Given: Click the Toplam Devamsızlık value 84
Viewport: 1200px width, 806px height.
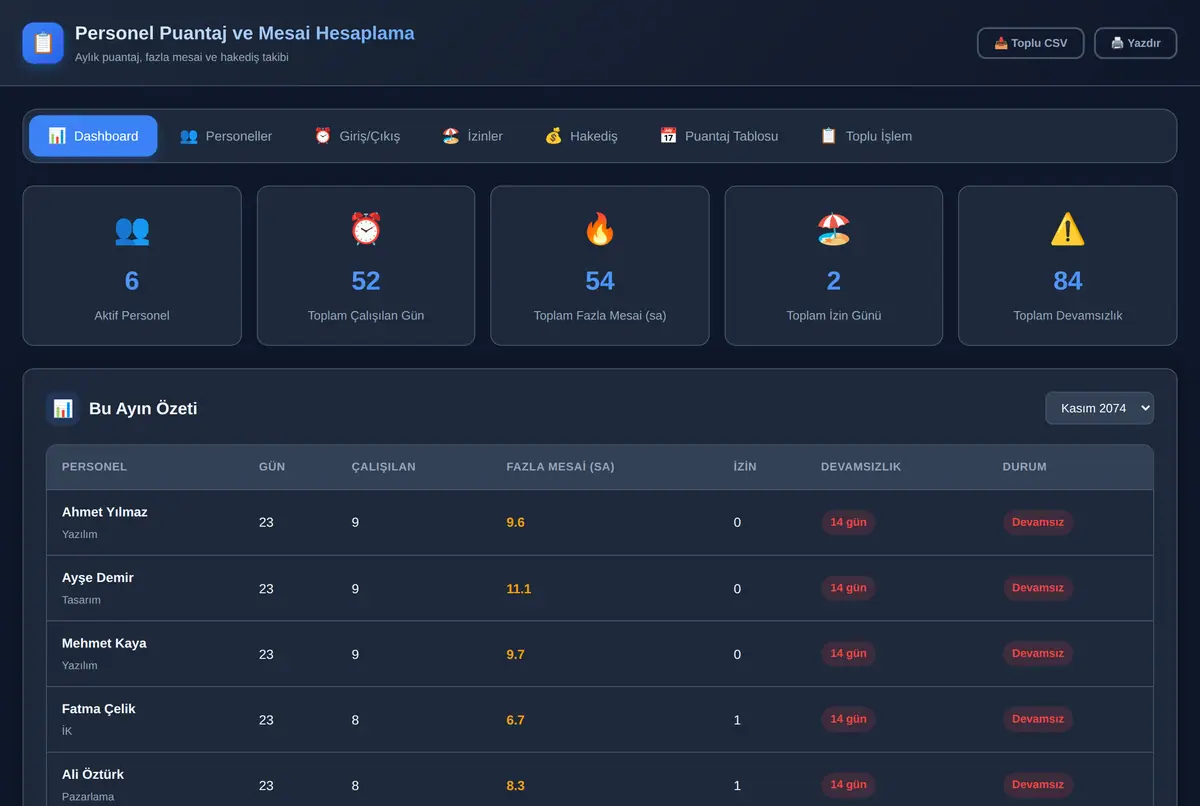Looking at the screenshot, I should [x=1068, y=281].
